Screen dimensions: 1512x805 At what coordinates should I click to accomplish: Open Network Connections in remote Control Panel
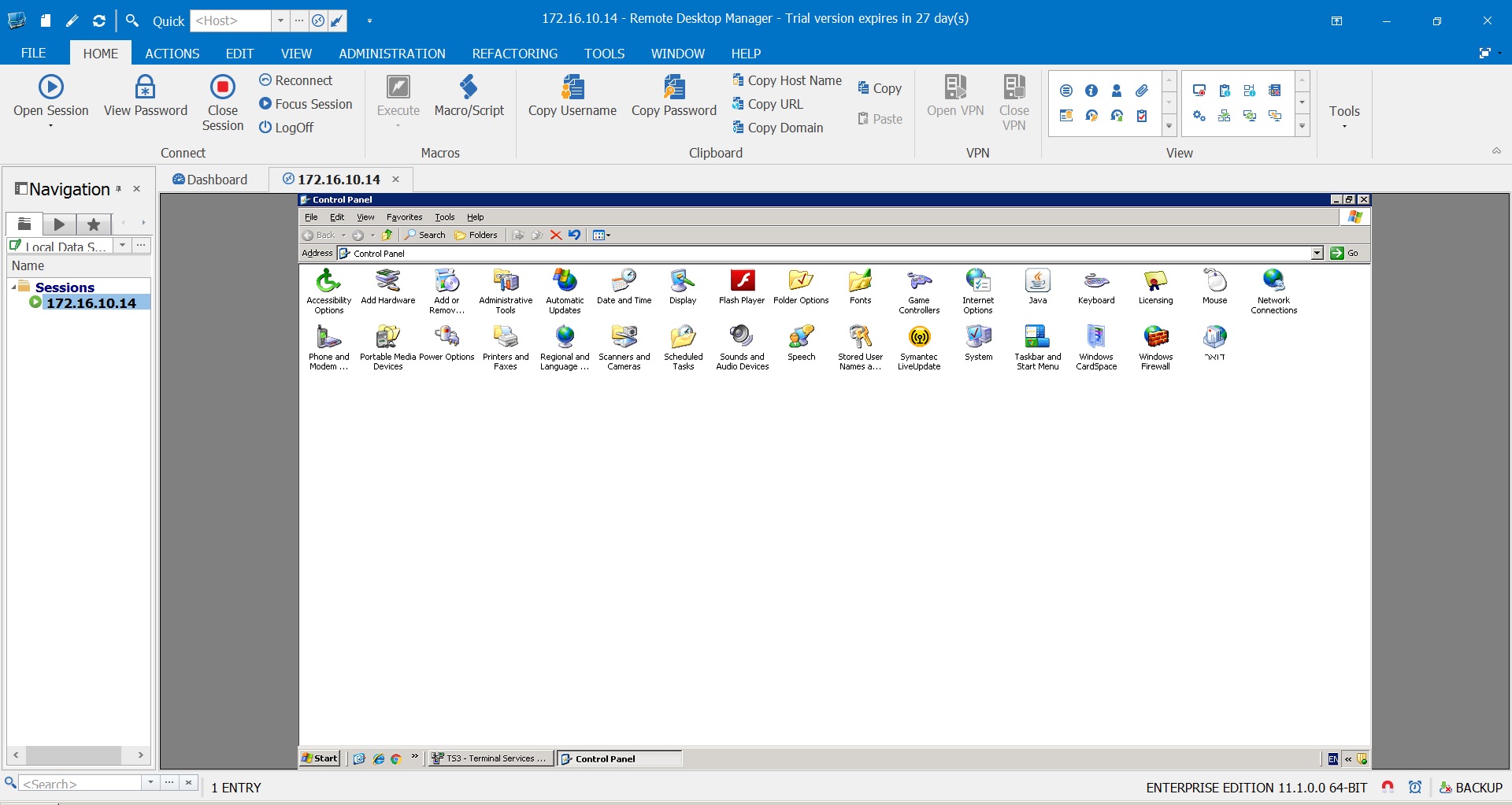pyautogui.click(x=1273, y=291)
